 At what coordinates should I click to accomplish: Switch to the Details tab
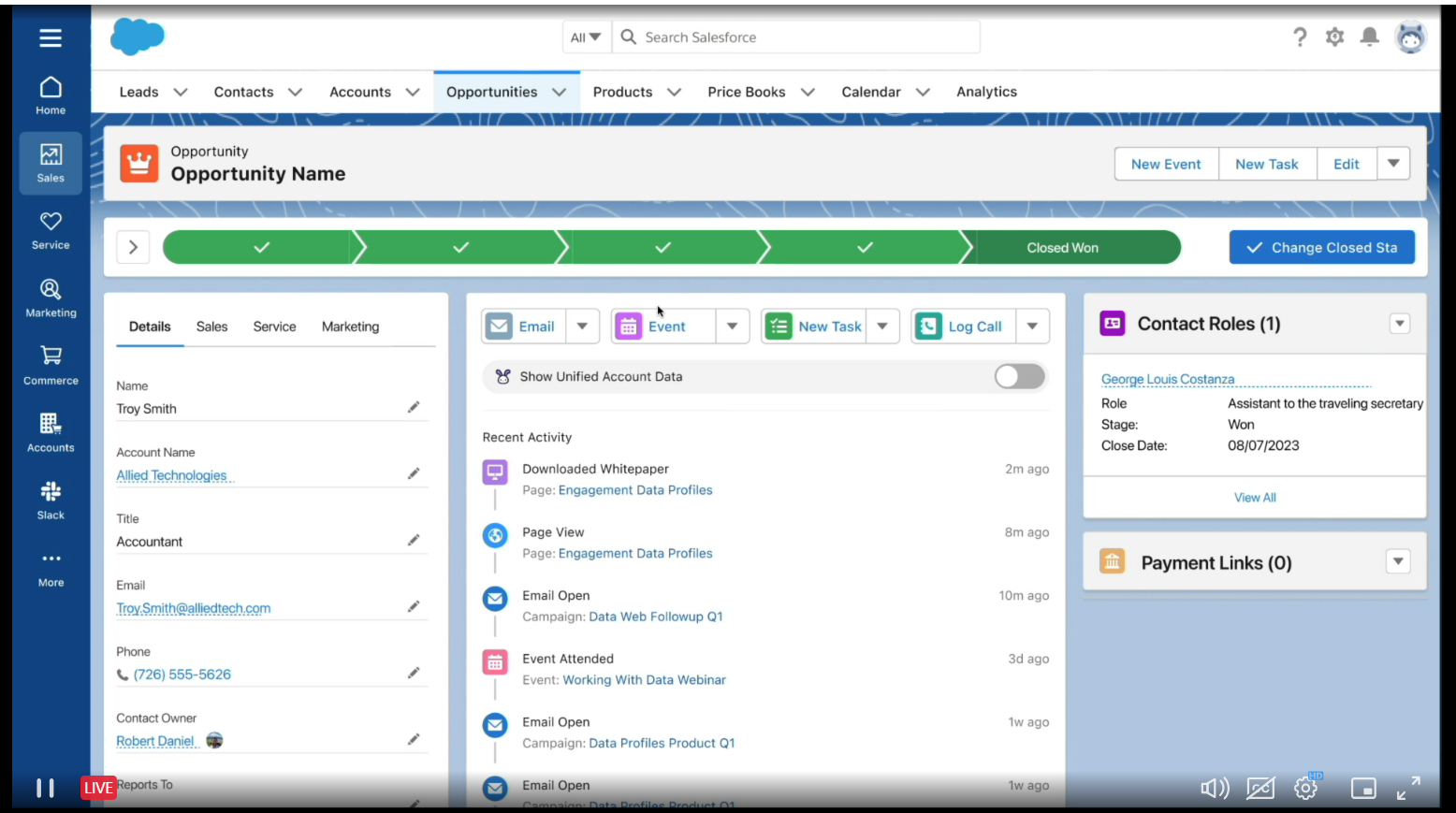pyautogui.click(x=150, y=327)
